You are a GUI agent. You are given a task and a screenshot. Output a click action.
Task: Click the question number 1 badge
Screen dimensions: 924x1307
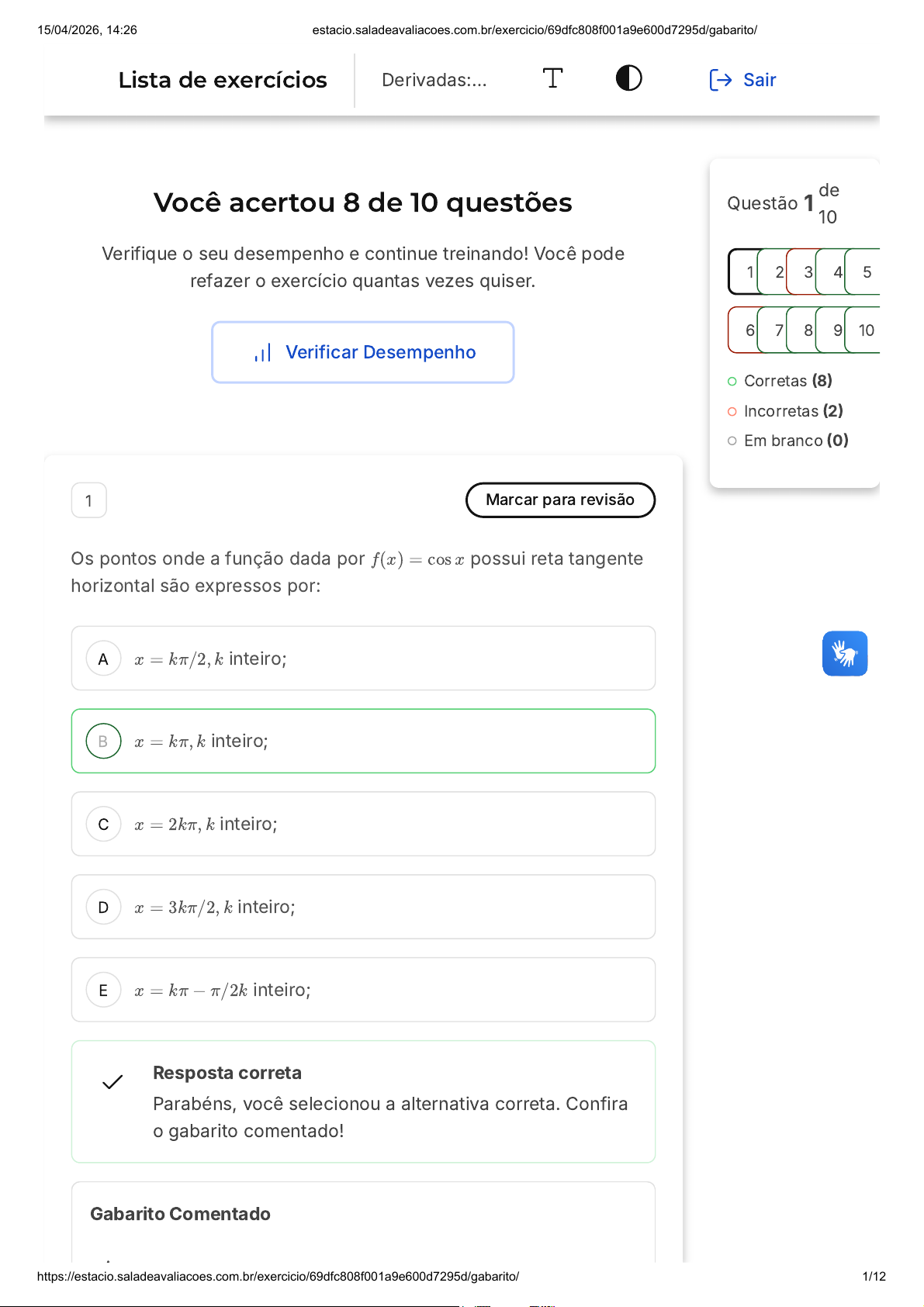click(89, 500)
